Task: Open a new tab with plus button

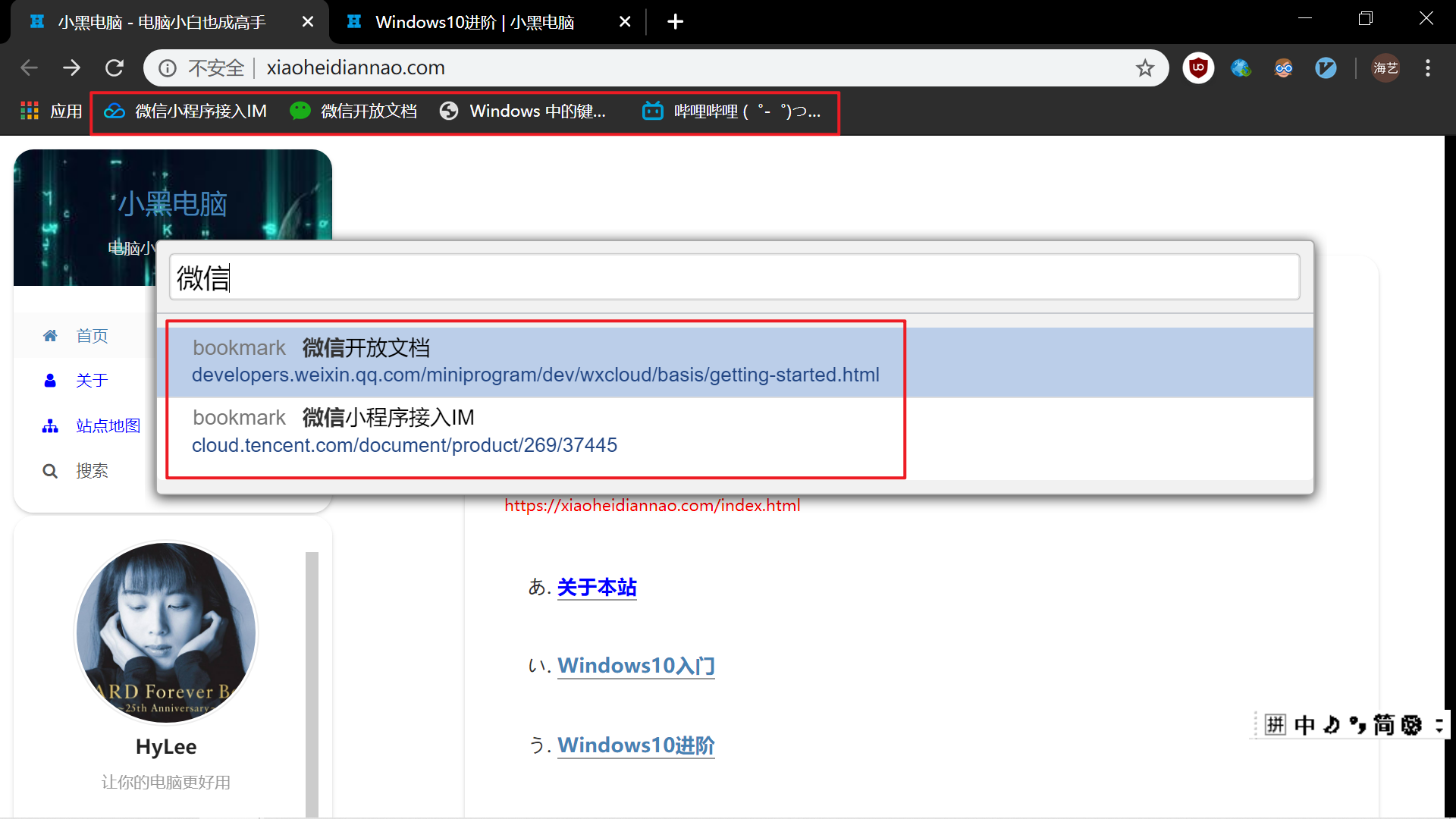Action: click(x=675, y=22)
